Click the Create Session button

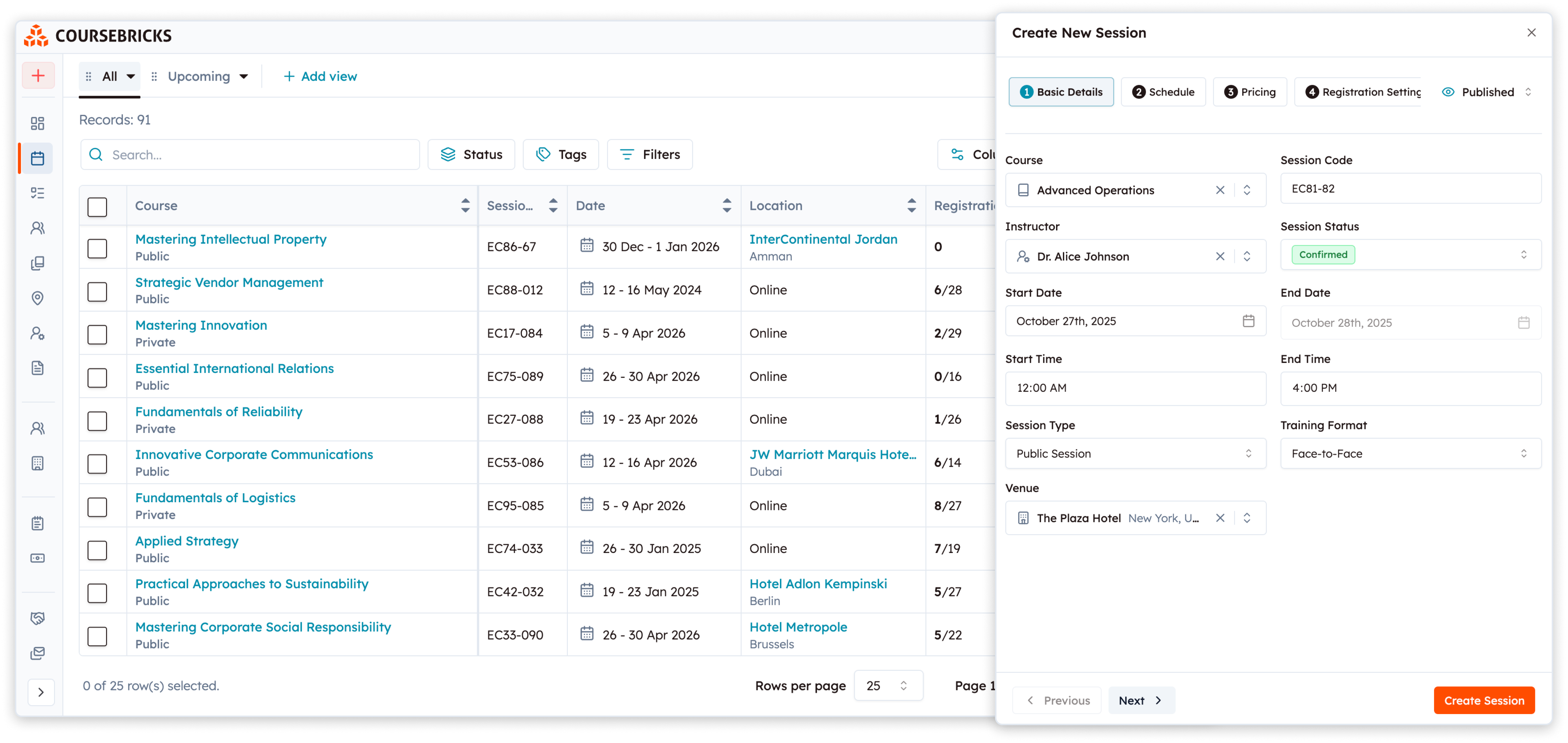pos(1484,700)
